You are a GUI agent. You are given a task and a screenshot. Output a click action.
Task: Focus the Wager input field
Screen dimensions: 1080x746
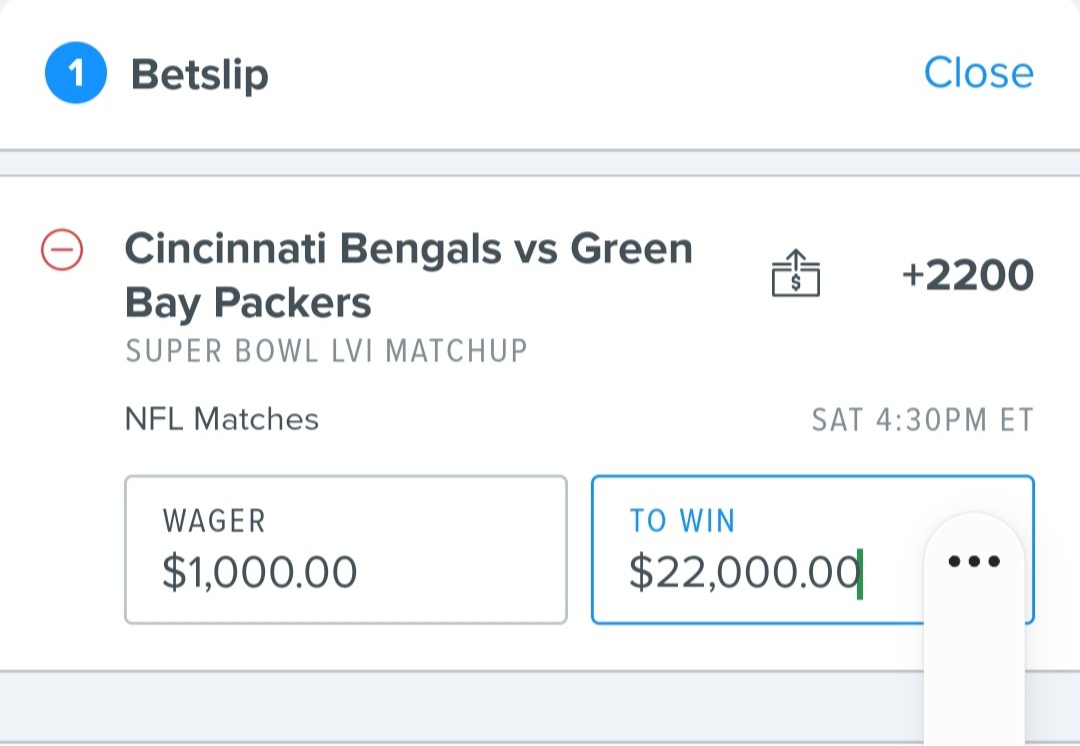(346, 550)
